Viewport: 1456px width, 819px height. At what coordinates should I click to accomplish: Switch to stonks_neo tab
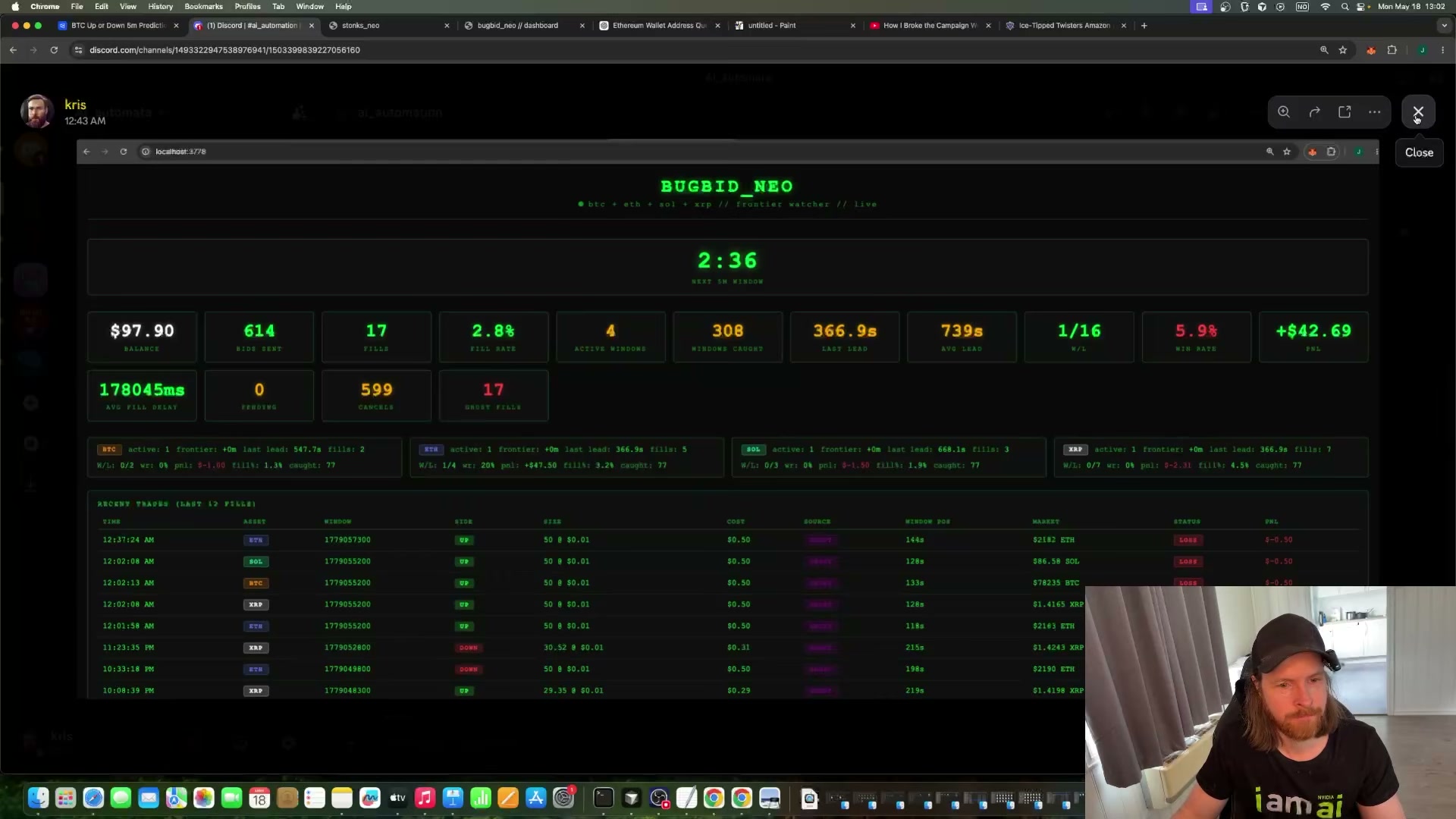[390, 25]
